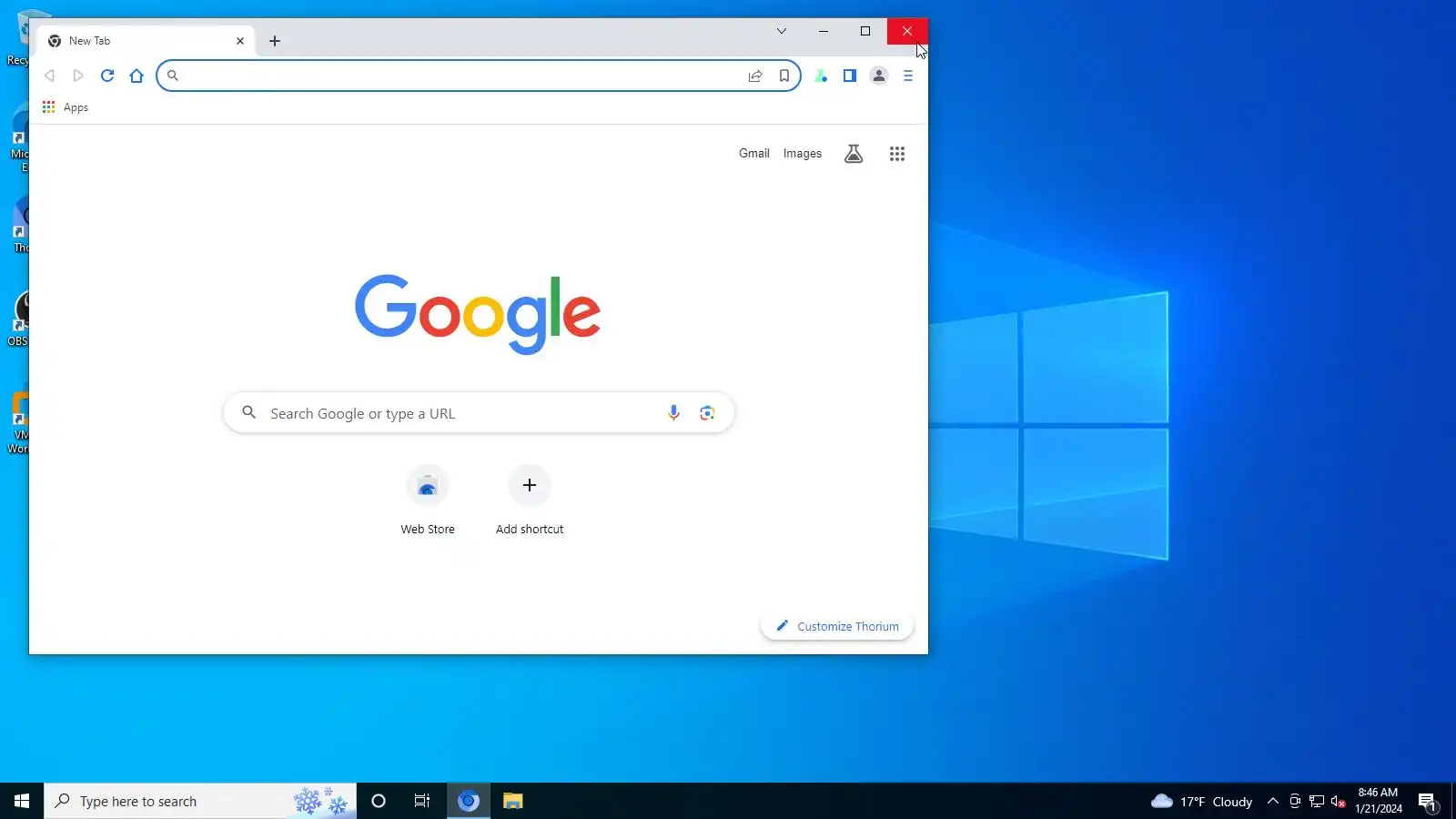Click the Add shortcut plus tile
This screenshot has height=819, width=1456.
[x=530, y=500]
